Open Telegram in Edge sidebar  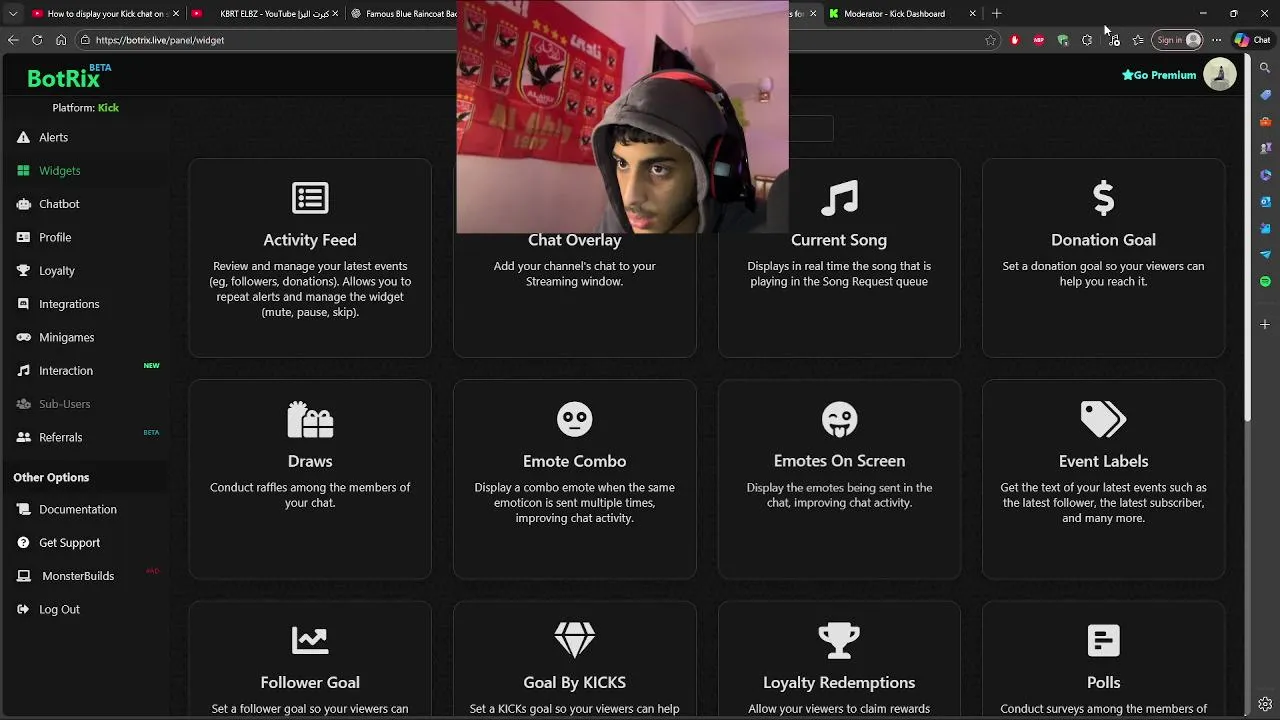pos(1265,255)
